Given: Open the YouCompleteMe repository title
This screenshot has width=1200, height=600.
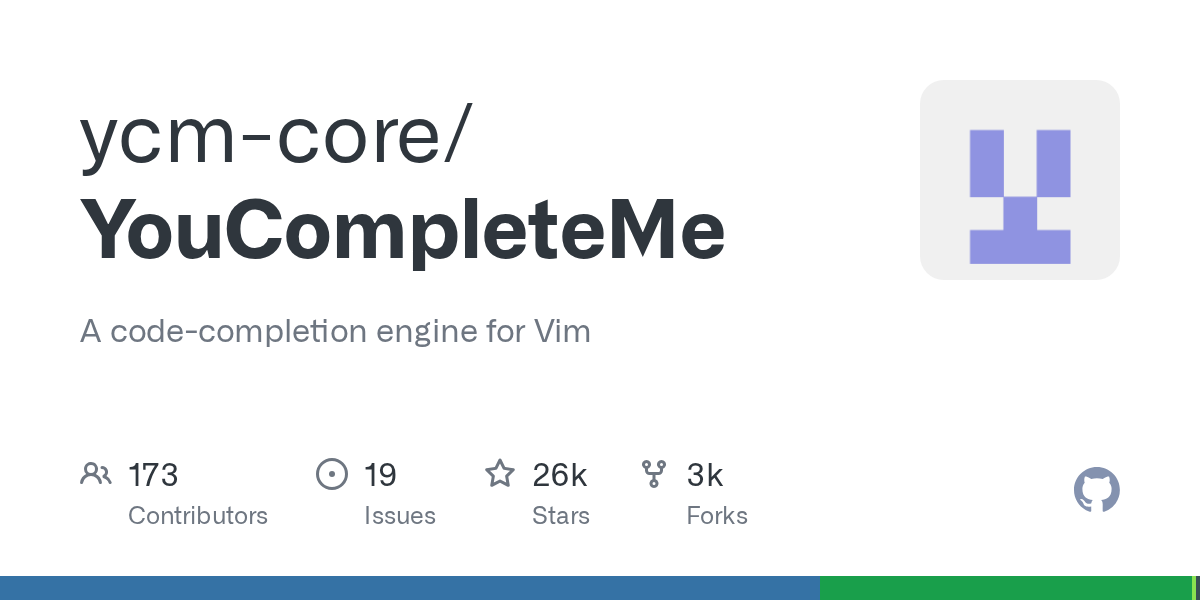Looking at the screenshot, I should coord(402,231).
